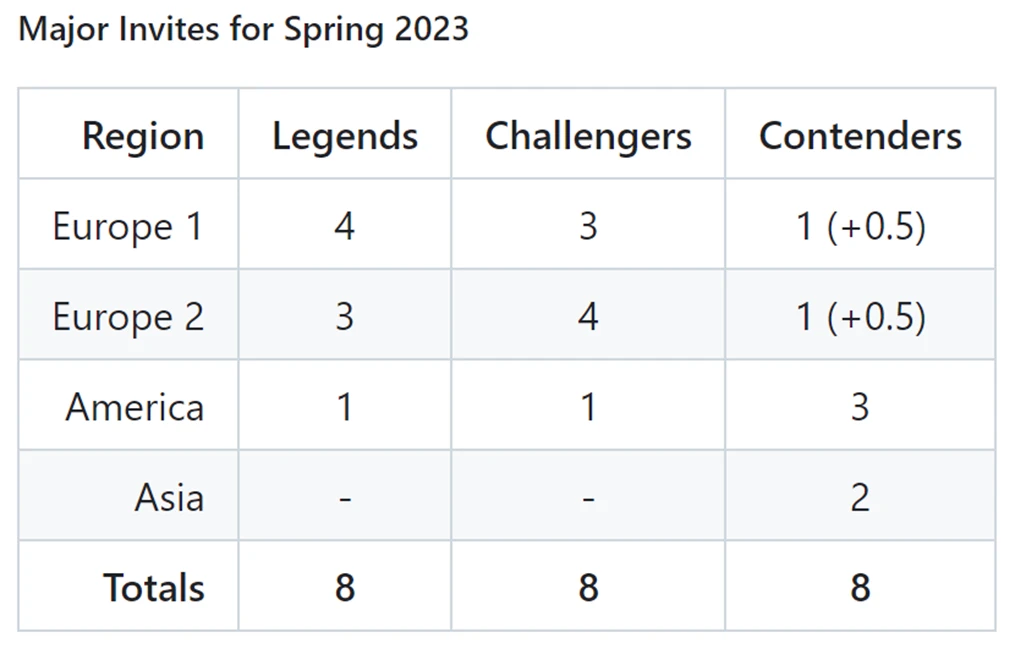Select Asia Contenders value 2
Viewport: 1015px width, 649px height.
pyautogui.click(x=860, y=498)
